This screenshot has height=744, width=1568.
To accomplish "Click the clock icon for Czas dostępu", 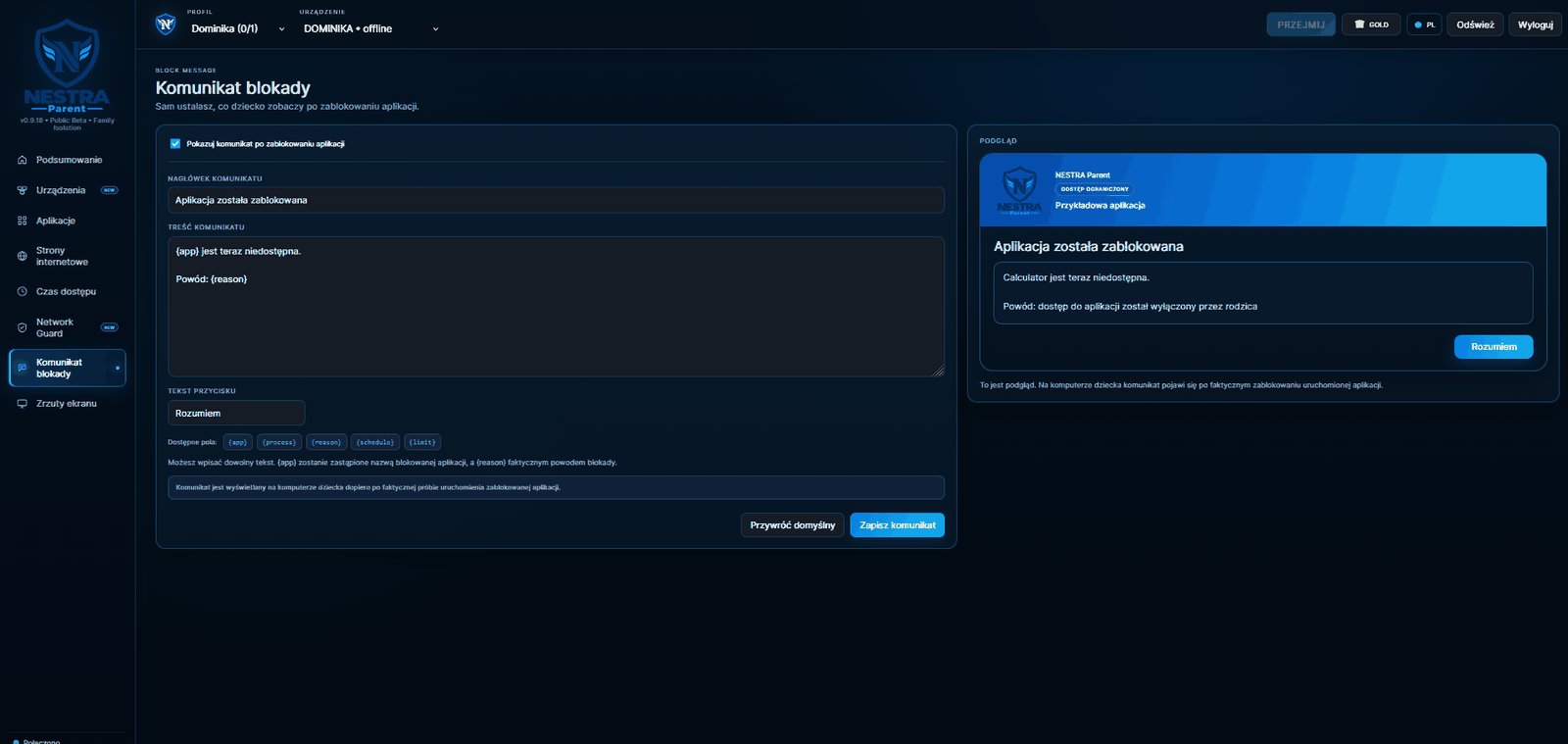I will [23, 291].
